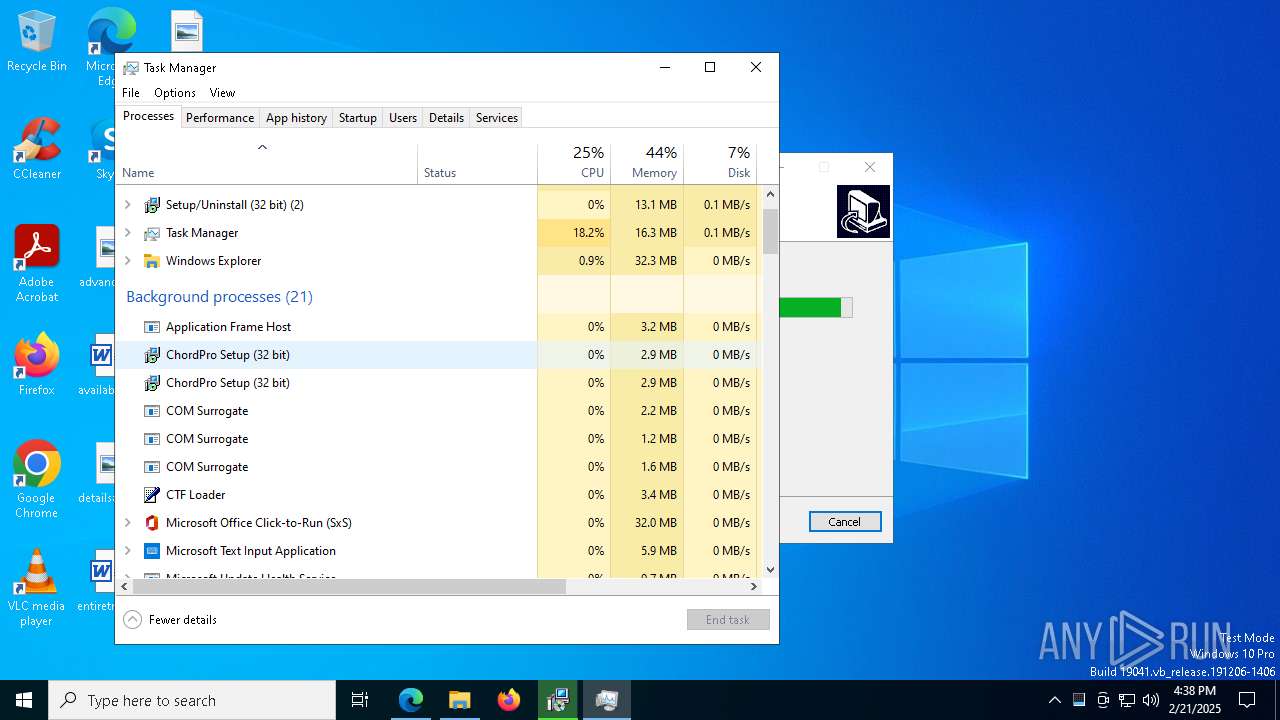Expand the Task Manager process row
The width and height of the screenshot is (1280, 720).
[127, 233]
